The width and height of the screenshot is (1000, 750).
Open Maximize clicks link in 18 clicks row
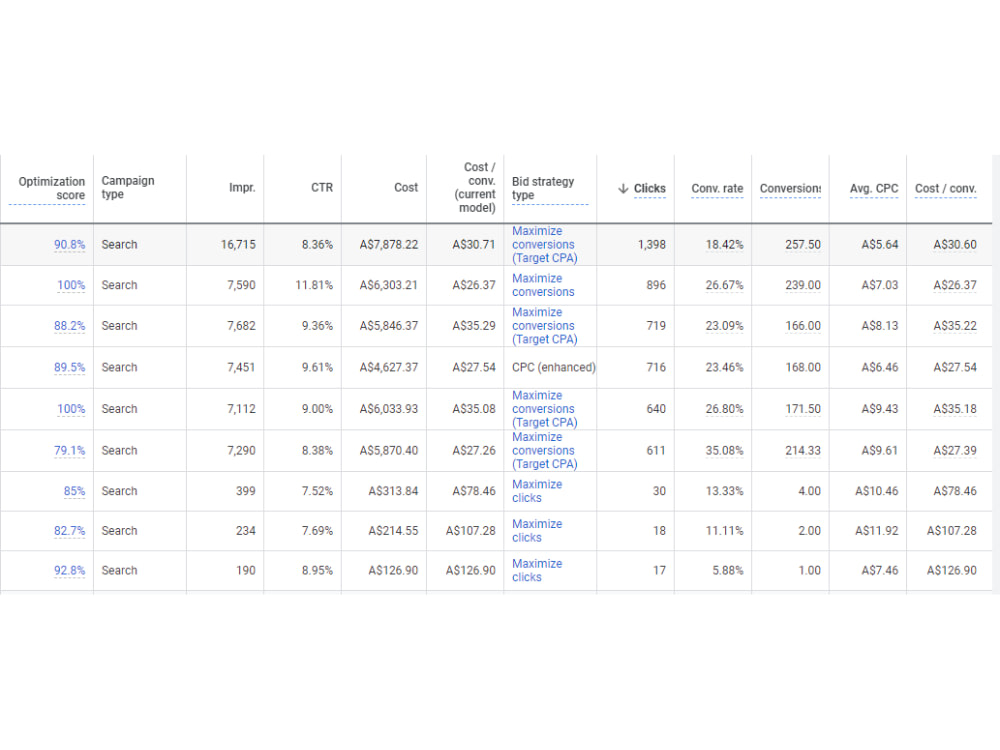537,531
